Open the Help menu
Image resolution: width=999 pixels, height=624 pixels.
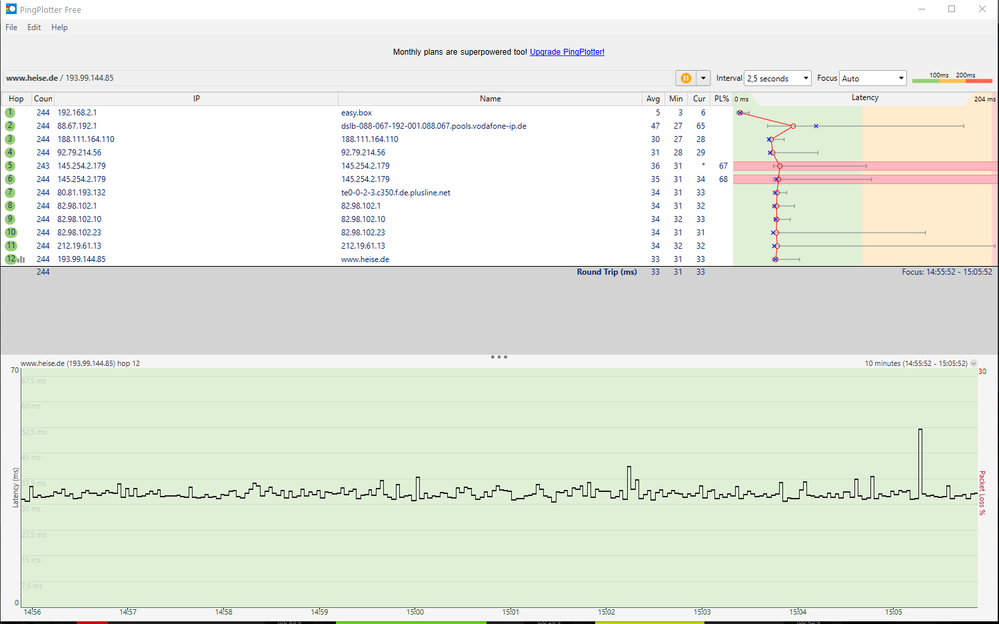point(59,27)
